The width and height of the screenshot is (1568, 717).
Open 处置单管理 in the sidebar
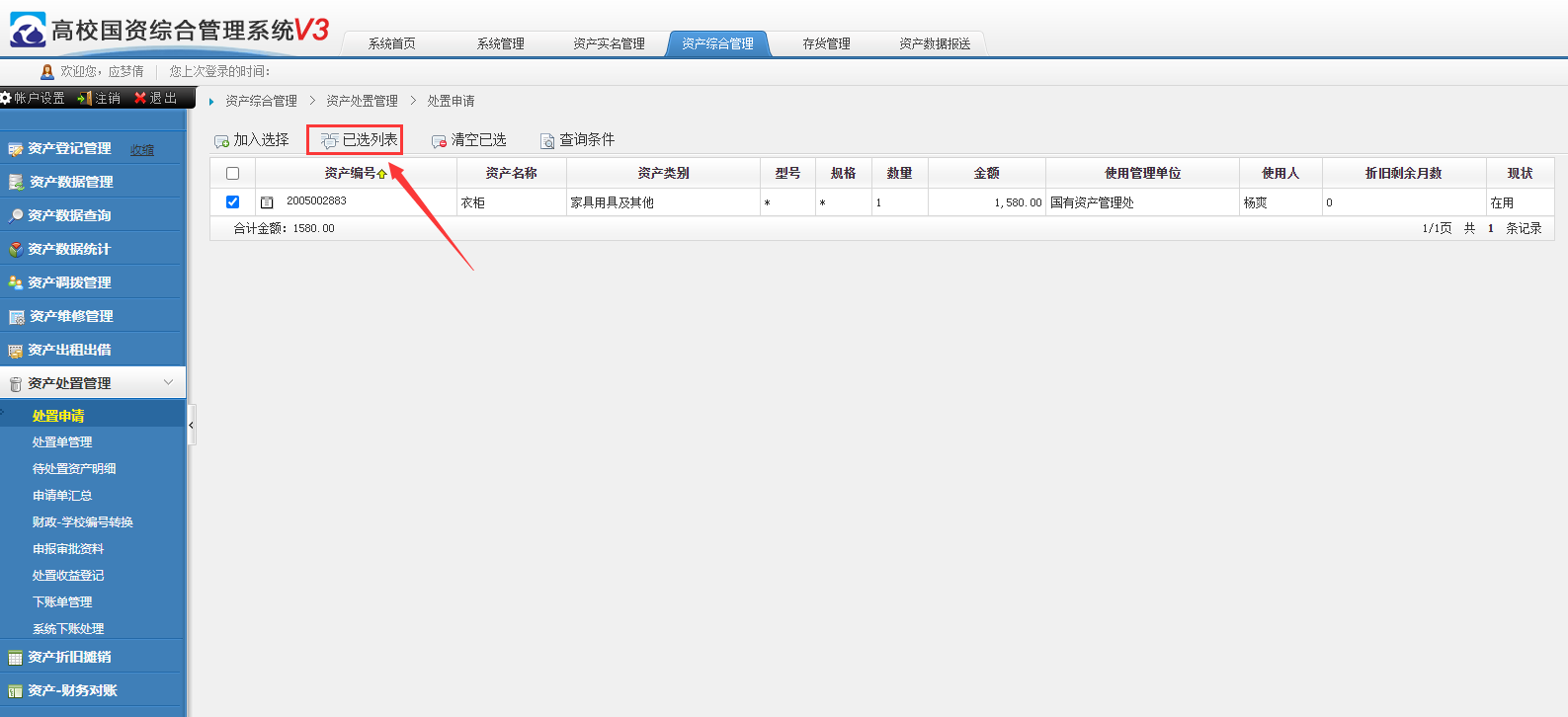tap(62, 442)
